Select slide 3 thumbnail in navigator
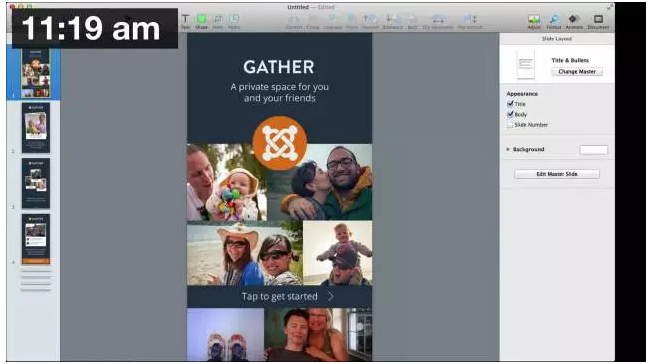This screenshot has height=364, width=650. 36,183
